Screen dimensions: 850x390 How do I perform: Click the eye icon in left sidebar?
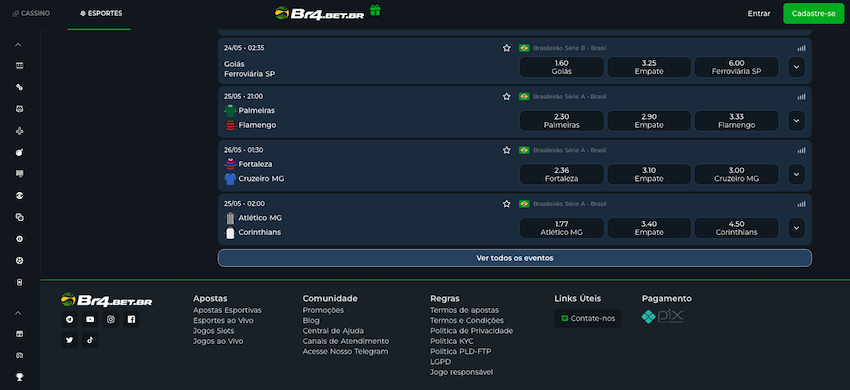(20, 196)
